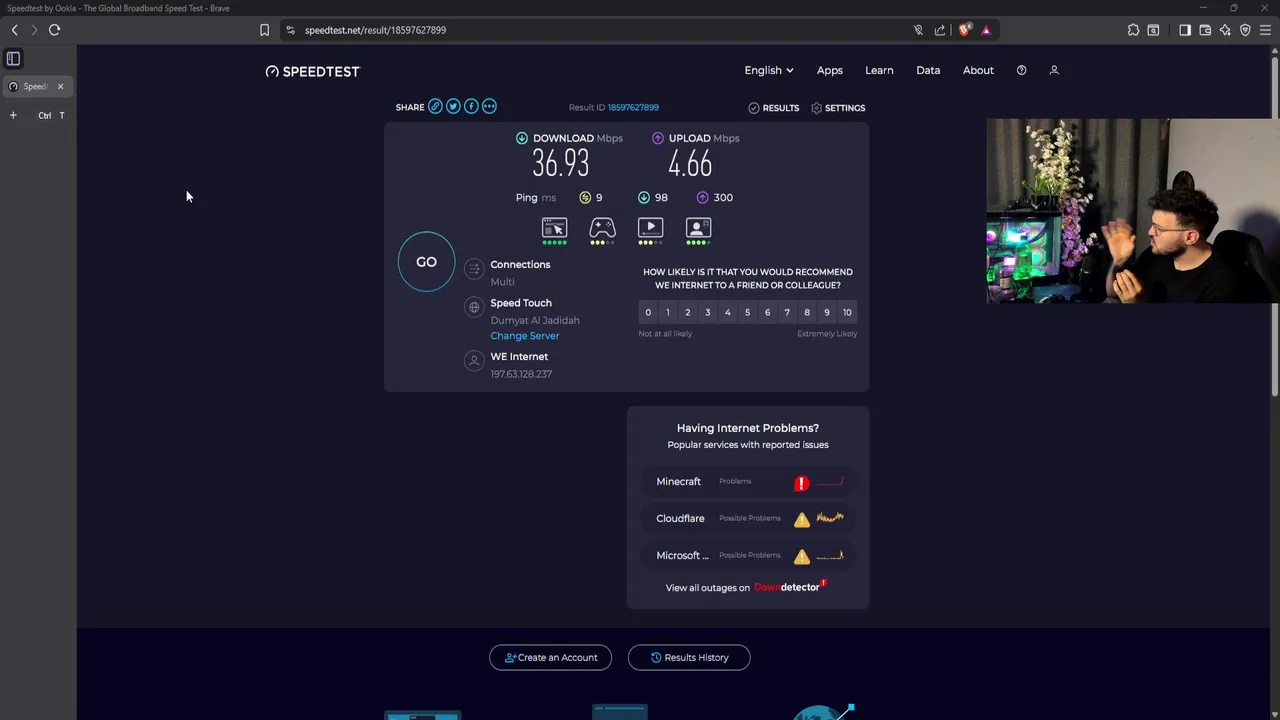1280x720 pixels.
Task: Open Result ID 18597627899 link
Action: (633, 107)
